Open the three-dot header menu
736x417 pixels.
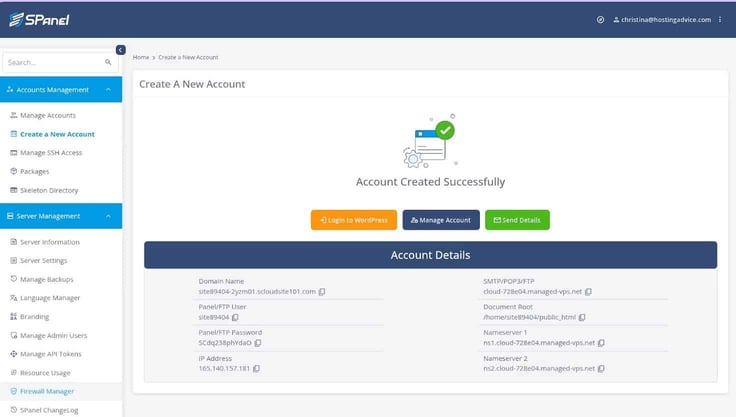point(720,20)
